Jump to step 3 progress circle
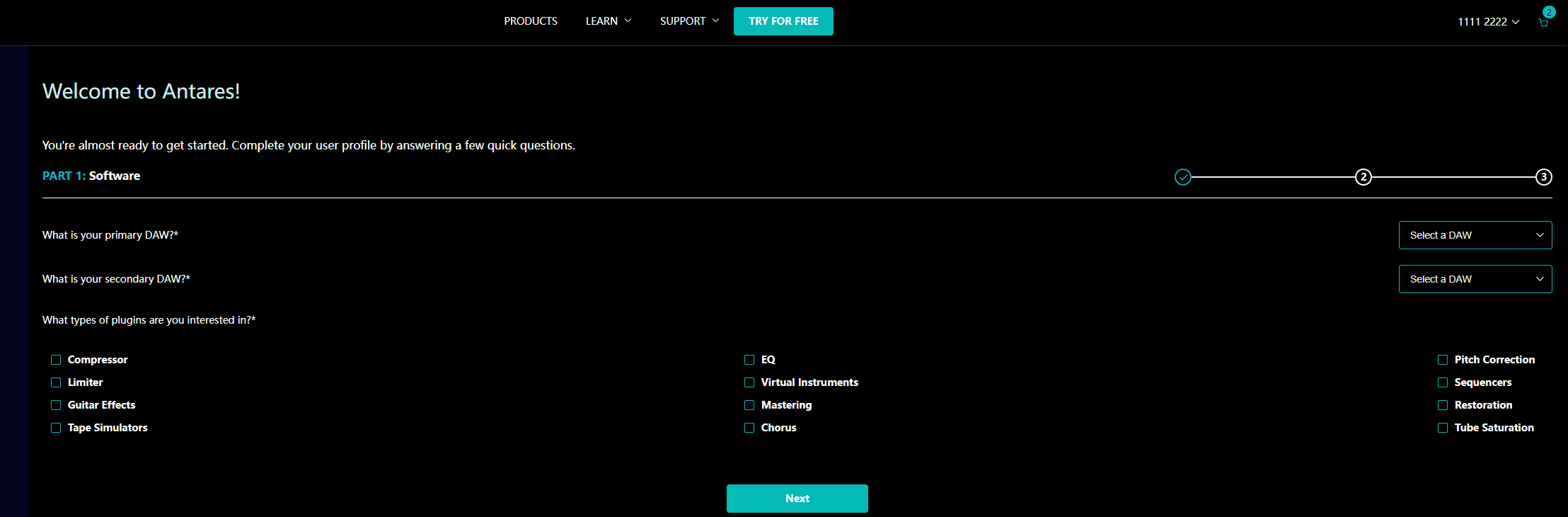The height and width of the screenshot is (517, 1568). [x=1544, y=177]
